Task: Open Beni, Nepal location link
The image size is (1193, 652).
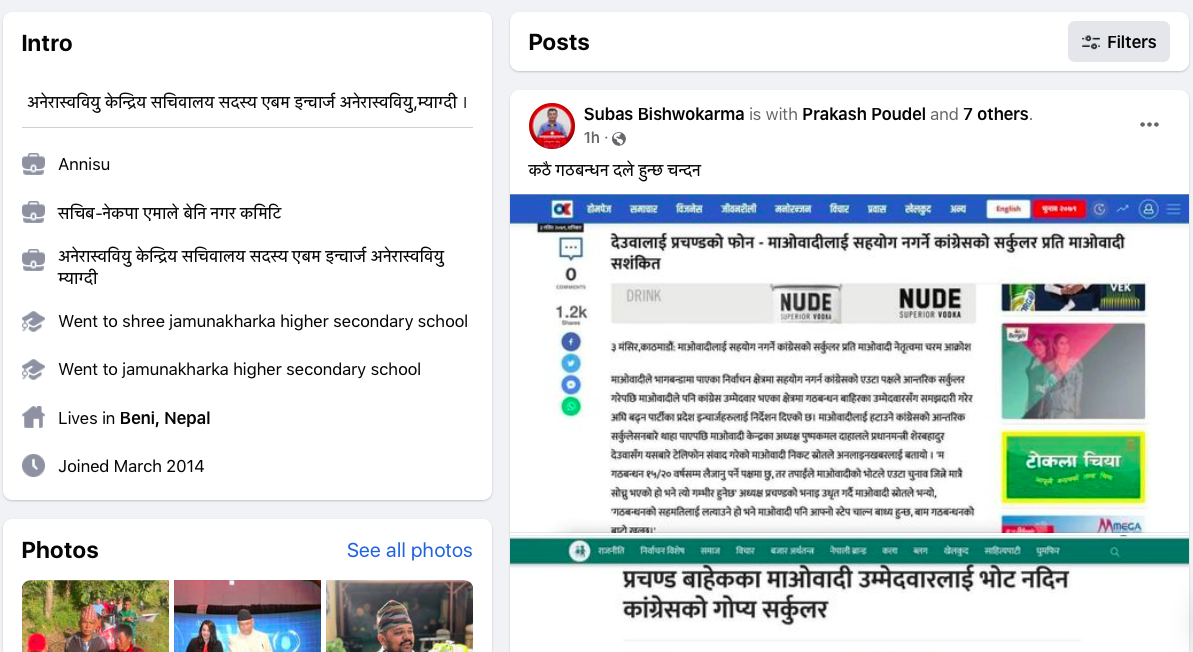Action: pyautogui.click(x=165, y=418)
